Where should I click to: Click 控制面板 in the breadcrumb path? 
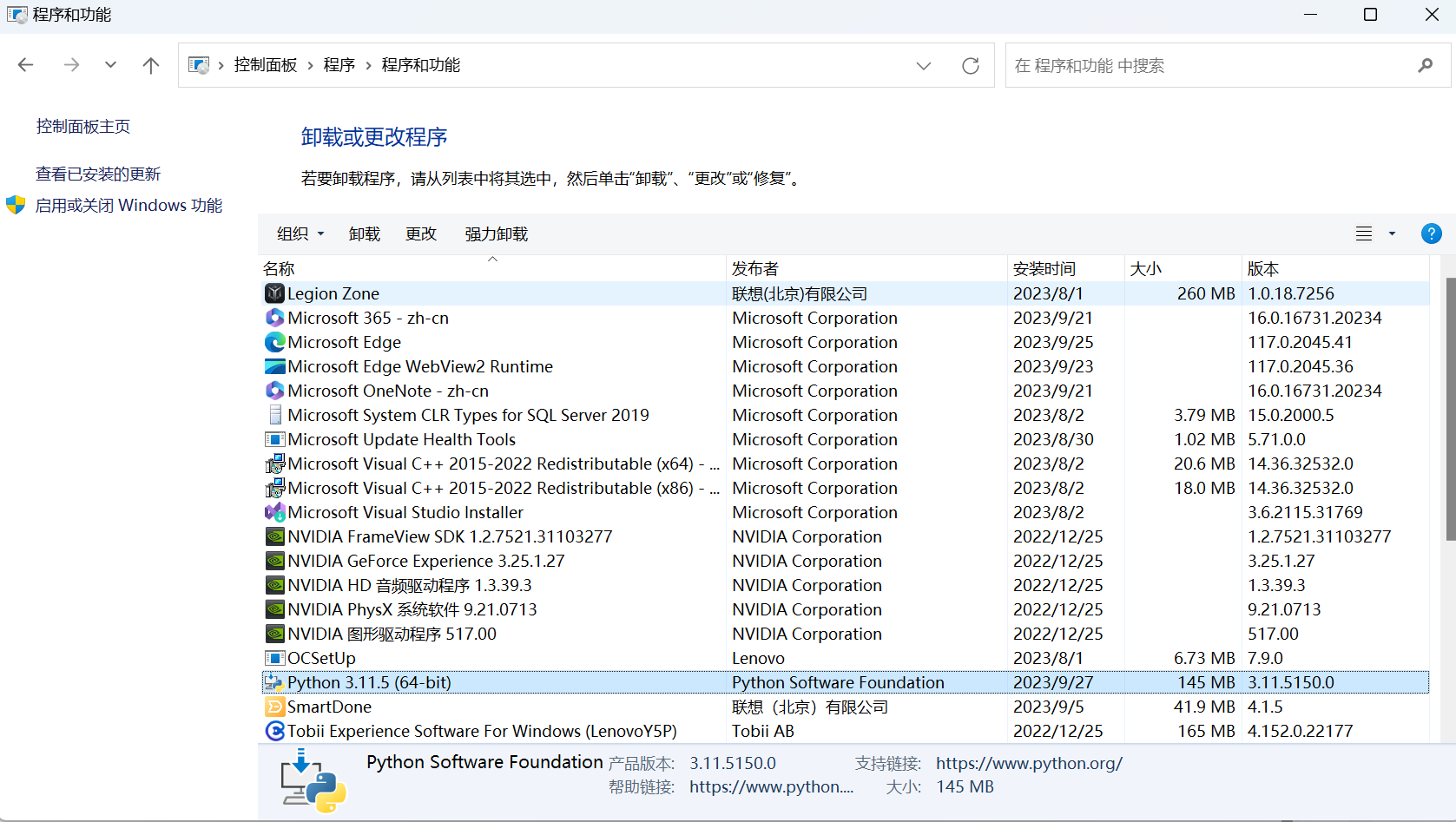pyautogui.click(x=266, y=65)
